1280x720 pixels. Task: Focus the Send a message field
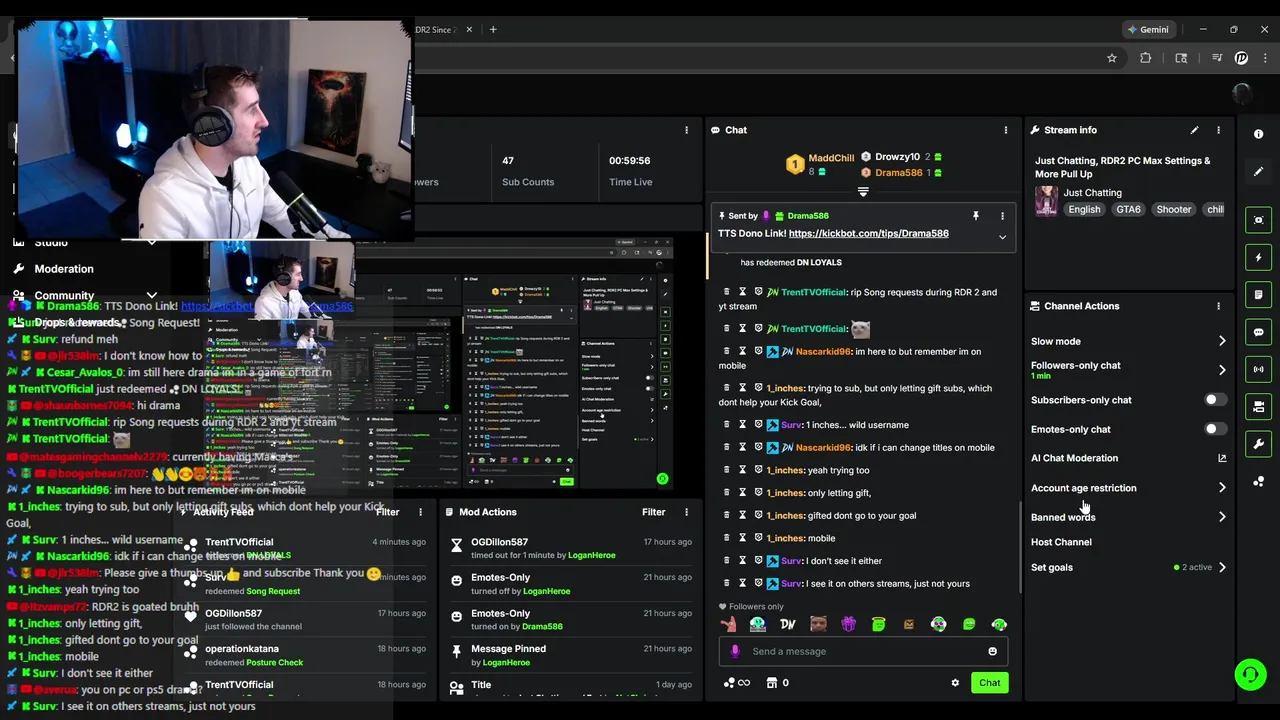coord(863,651)
